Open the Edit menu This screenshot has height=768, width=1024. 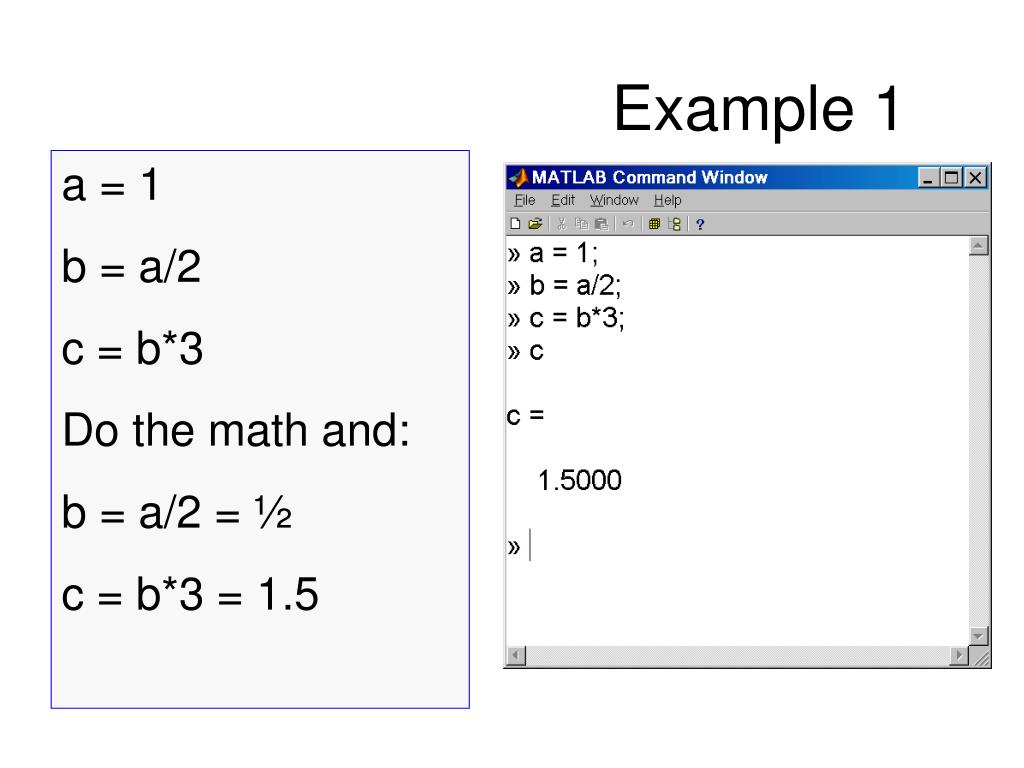coord(563,200)
